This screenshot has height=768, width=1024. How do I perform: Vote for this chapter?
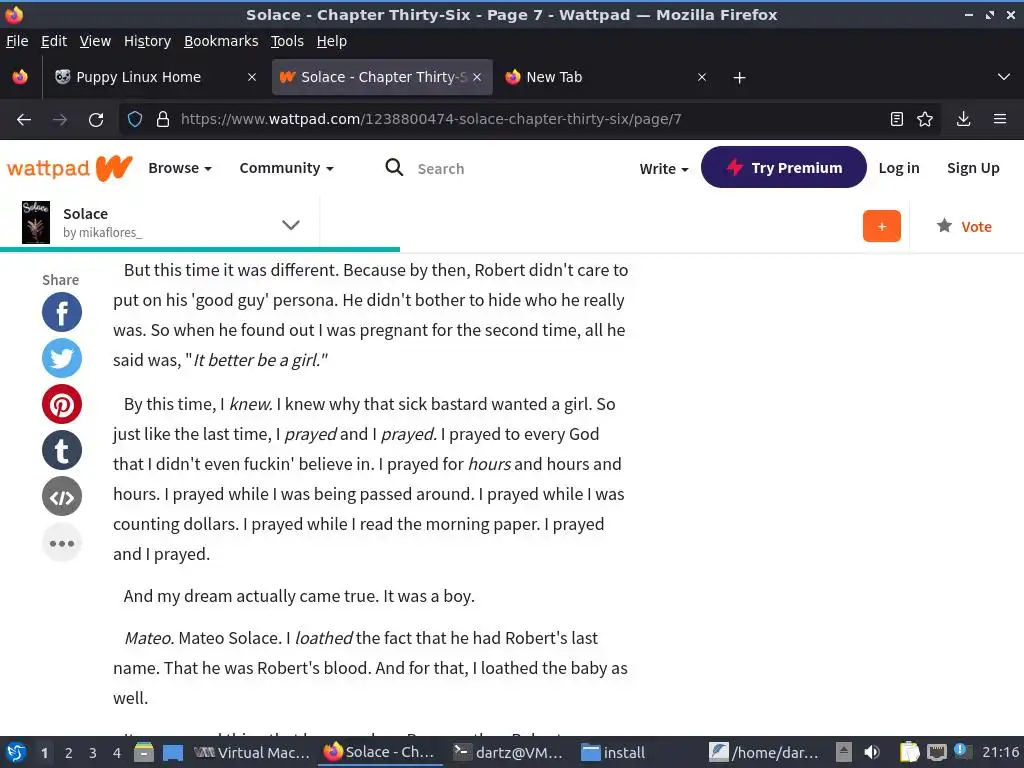point(964,226)
